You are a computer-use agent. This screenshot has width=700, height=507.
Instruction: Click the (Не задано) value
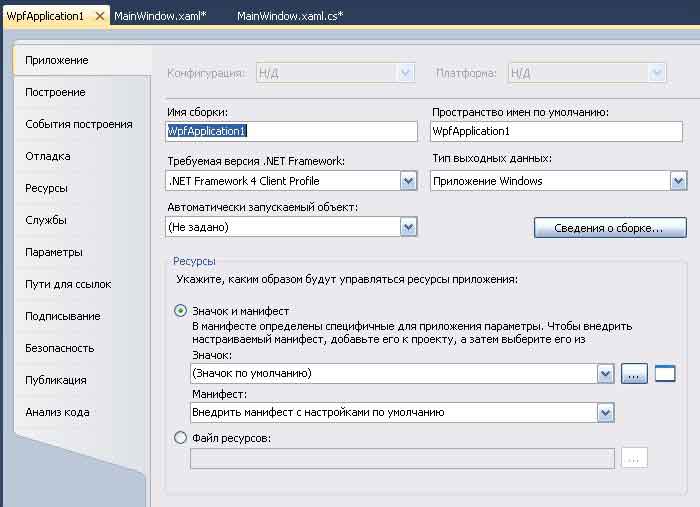click(198, 227)
